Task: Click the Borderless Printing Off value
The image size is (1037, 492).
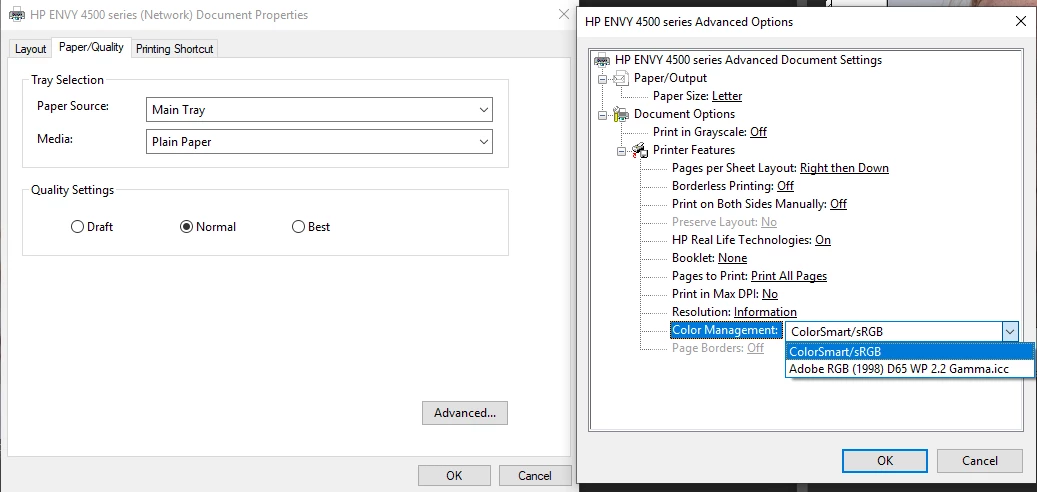Action: point(785,186)
